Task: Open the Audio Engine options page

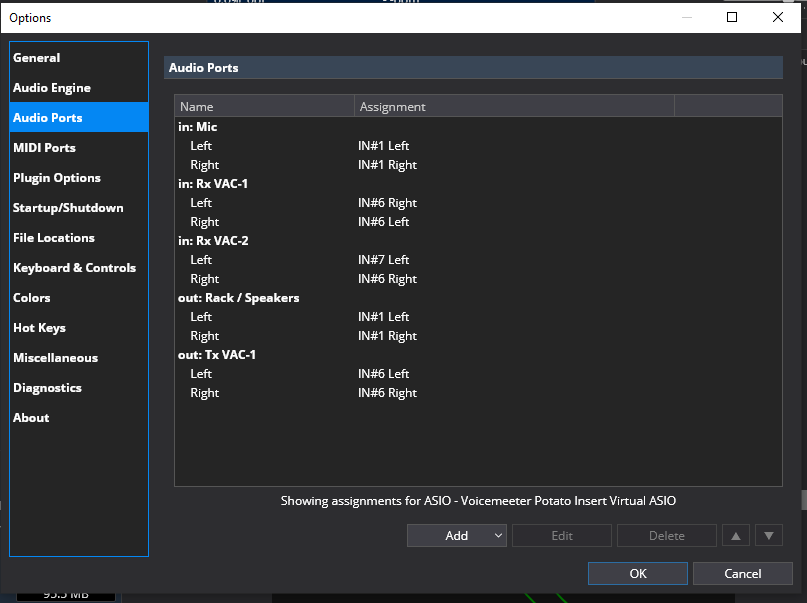Action: click(79, 88)
